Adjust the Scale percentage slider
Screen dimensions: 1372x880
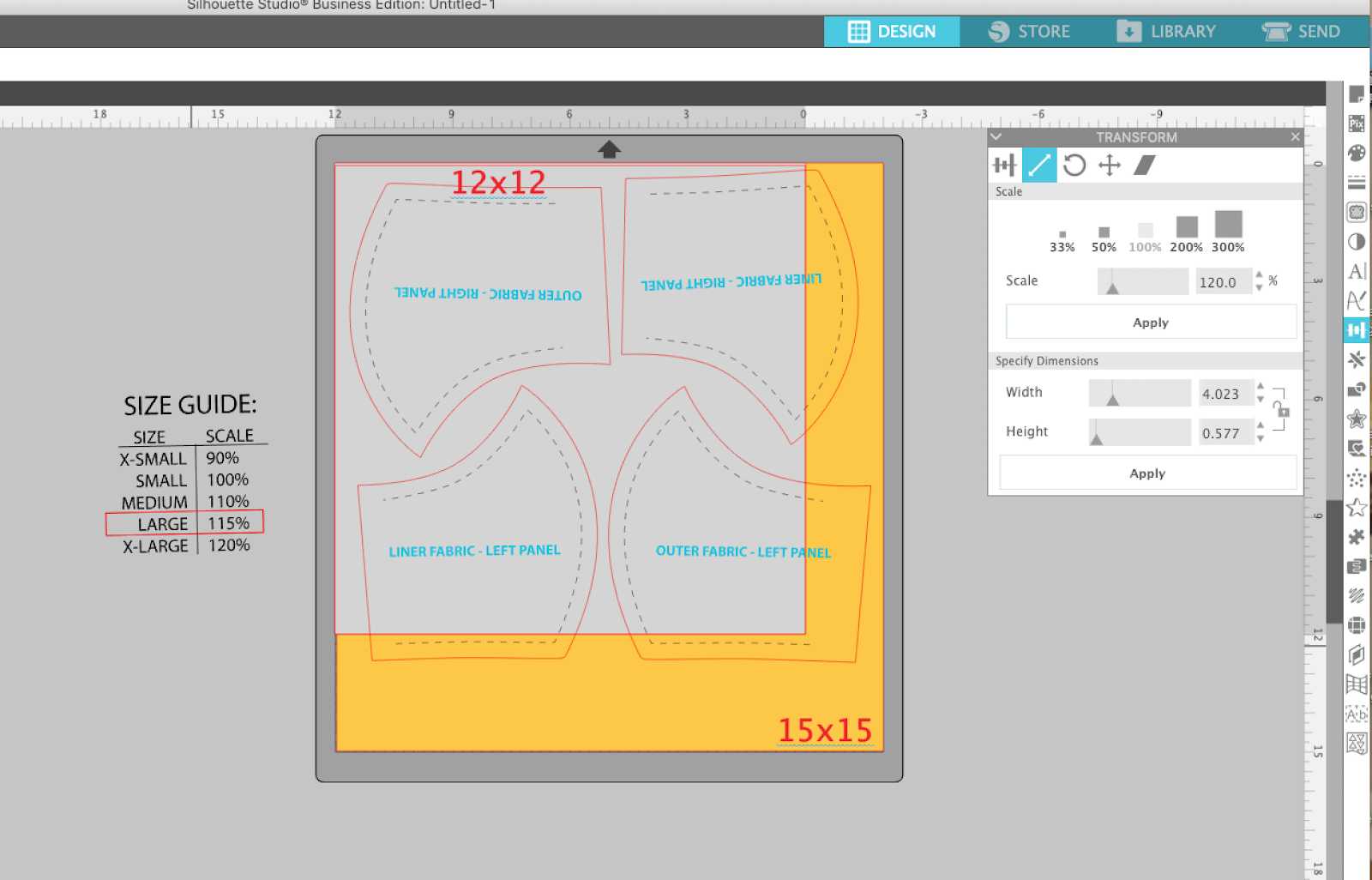[1143, 280]
